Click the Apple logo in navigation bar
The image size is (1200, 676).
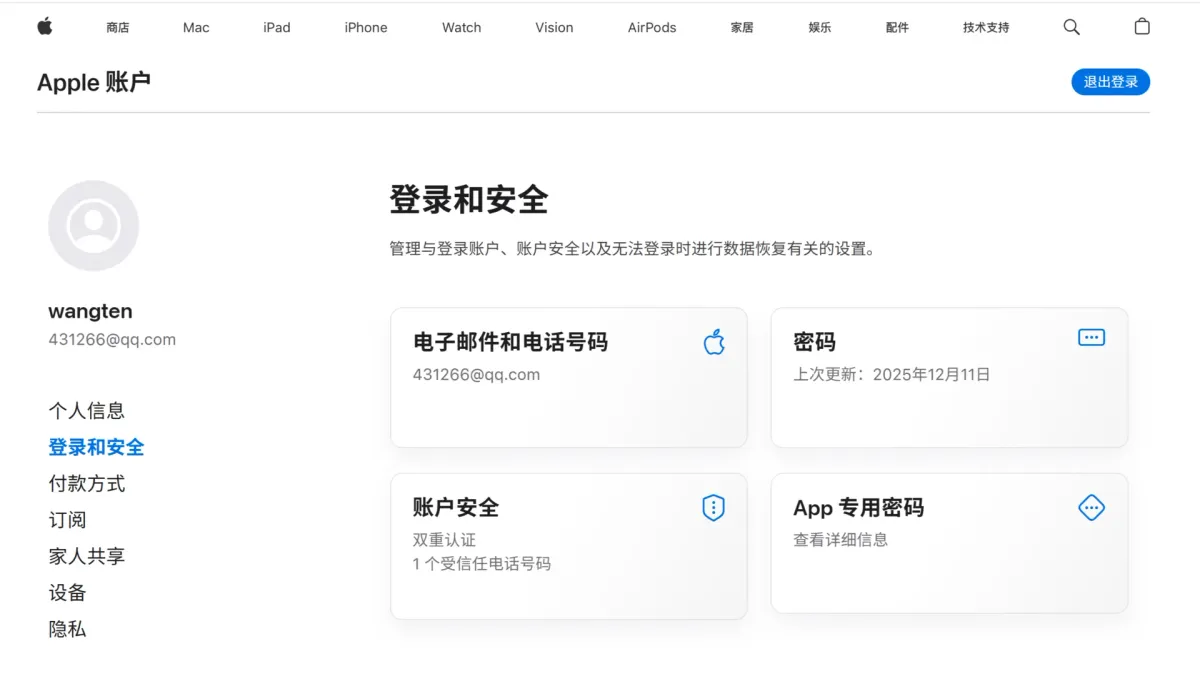[45, 27]
